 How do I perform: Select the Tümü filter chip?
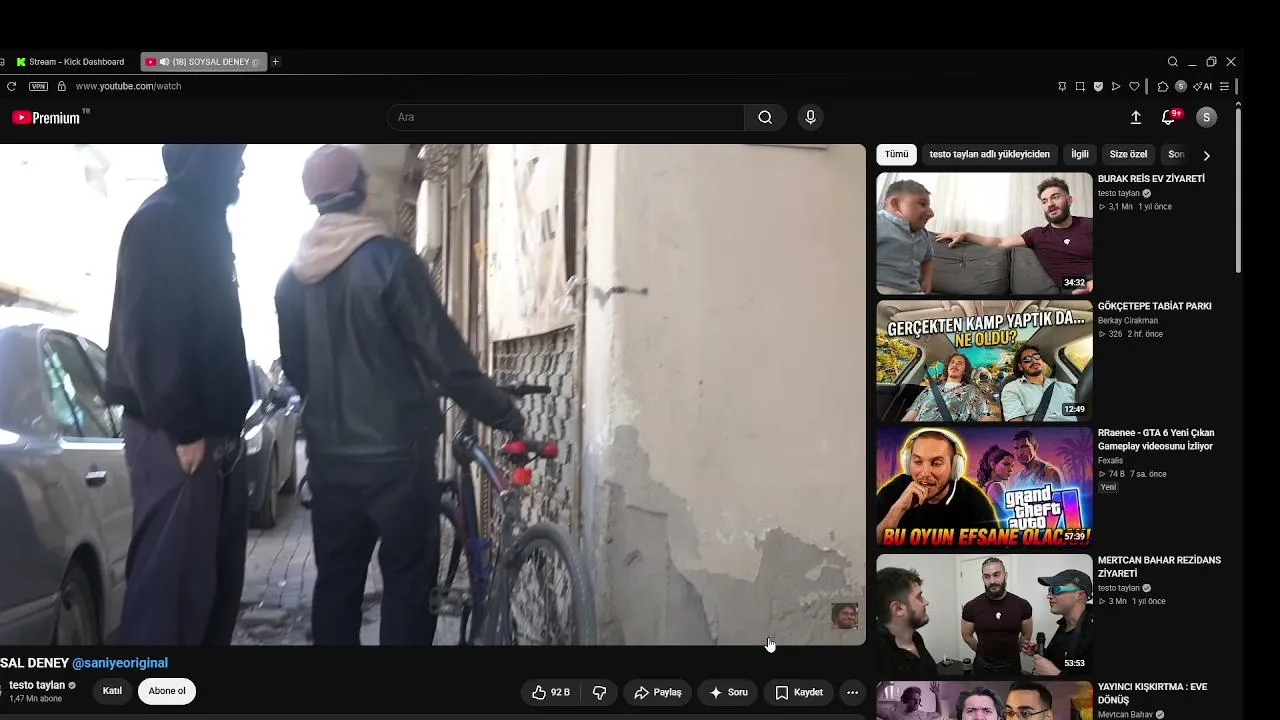coord(897,154)
